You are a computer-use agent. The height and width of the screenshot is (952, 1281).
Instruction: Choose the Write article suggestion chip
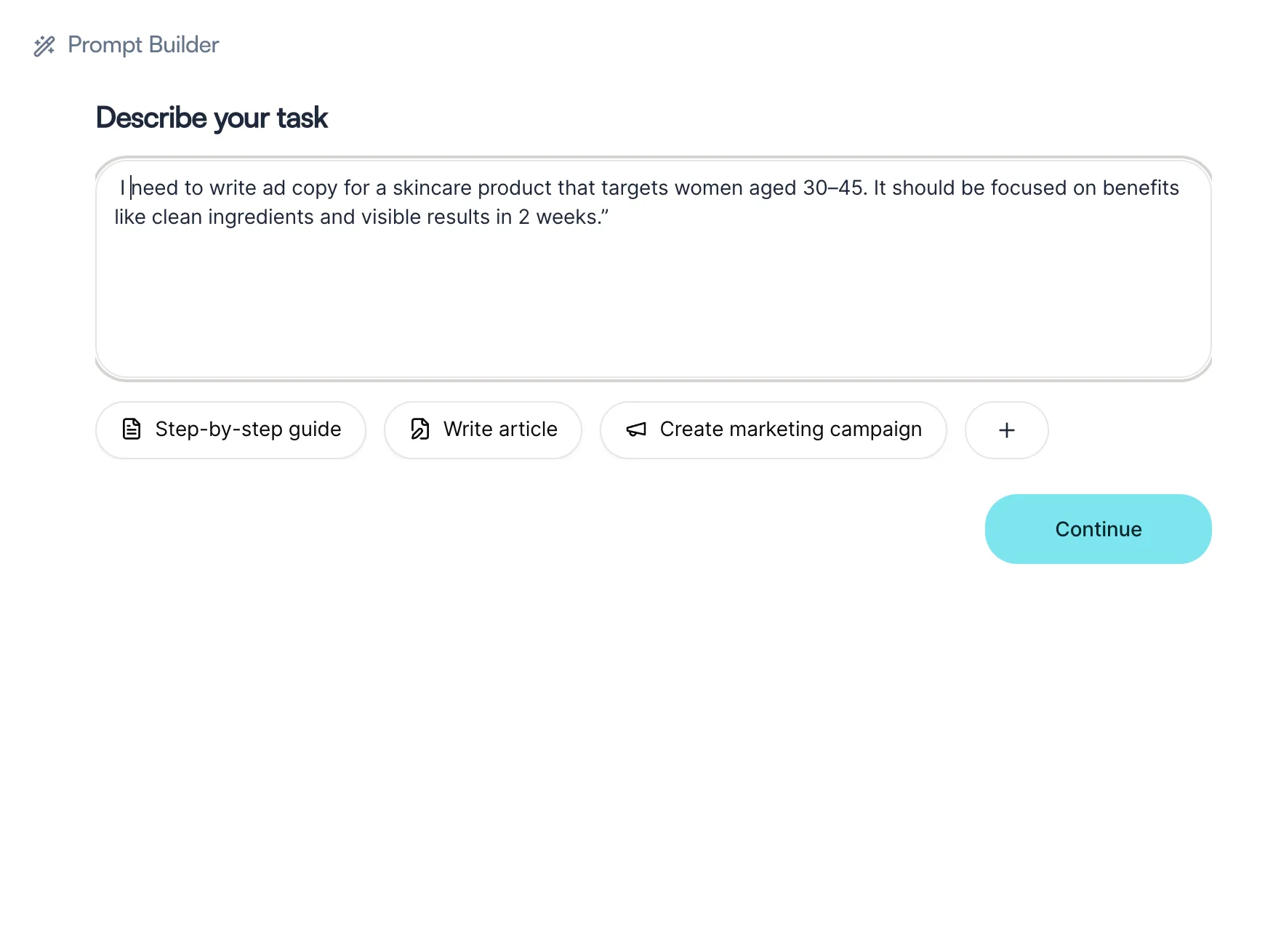click(x=483, y=430)
